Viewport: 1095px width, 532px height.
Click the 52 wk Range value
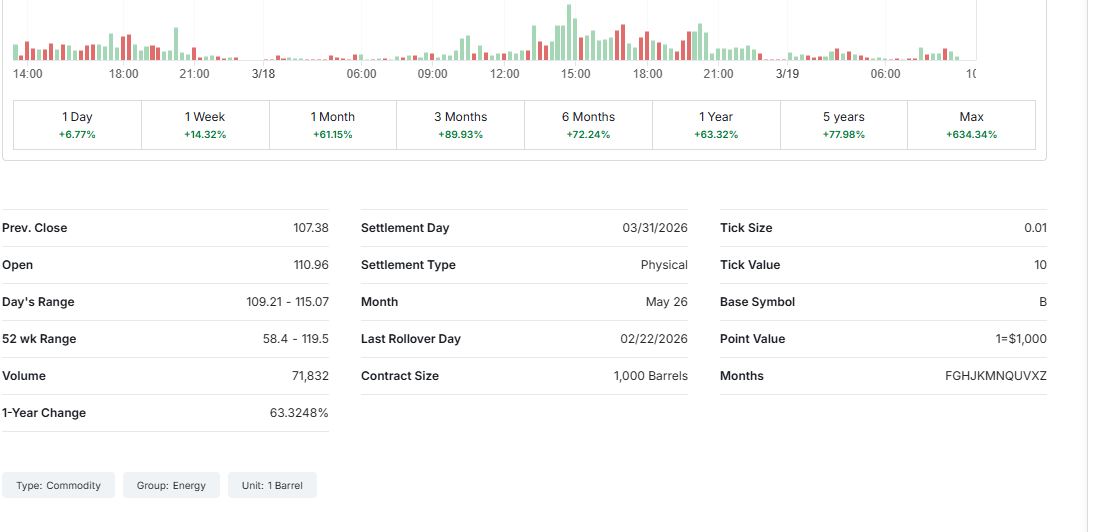point(295,339)
